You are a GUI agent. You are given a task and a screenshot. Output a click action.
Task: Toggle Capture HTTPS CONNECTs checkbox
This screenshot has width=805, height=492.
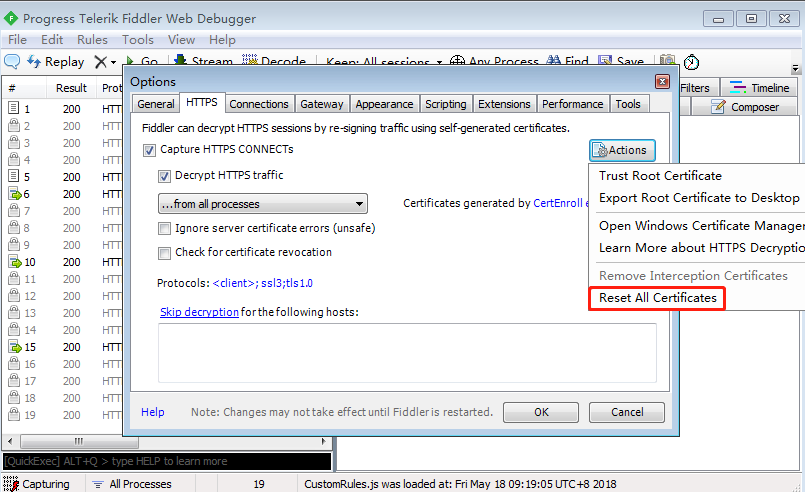coord(149,150)
